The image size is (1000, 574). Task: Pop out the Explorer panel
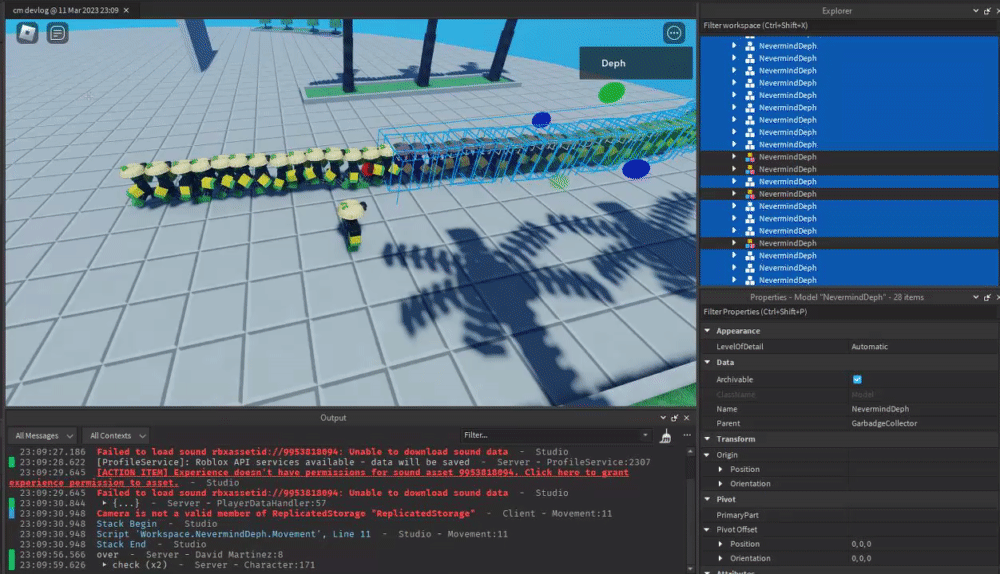(x=987, y=11)
